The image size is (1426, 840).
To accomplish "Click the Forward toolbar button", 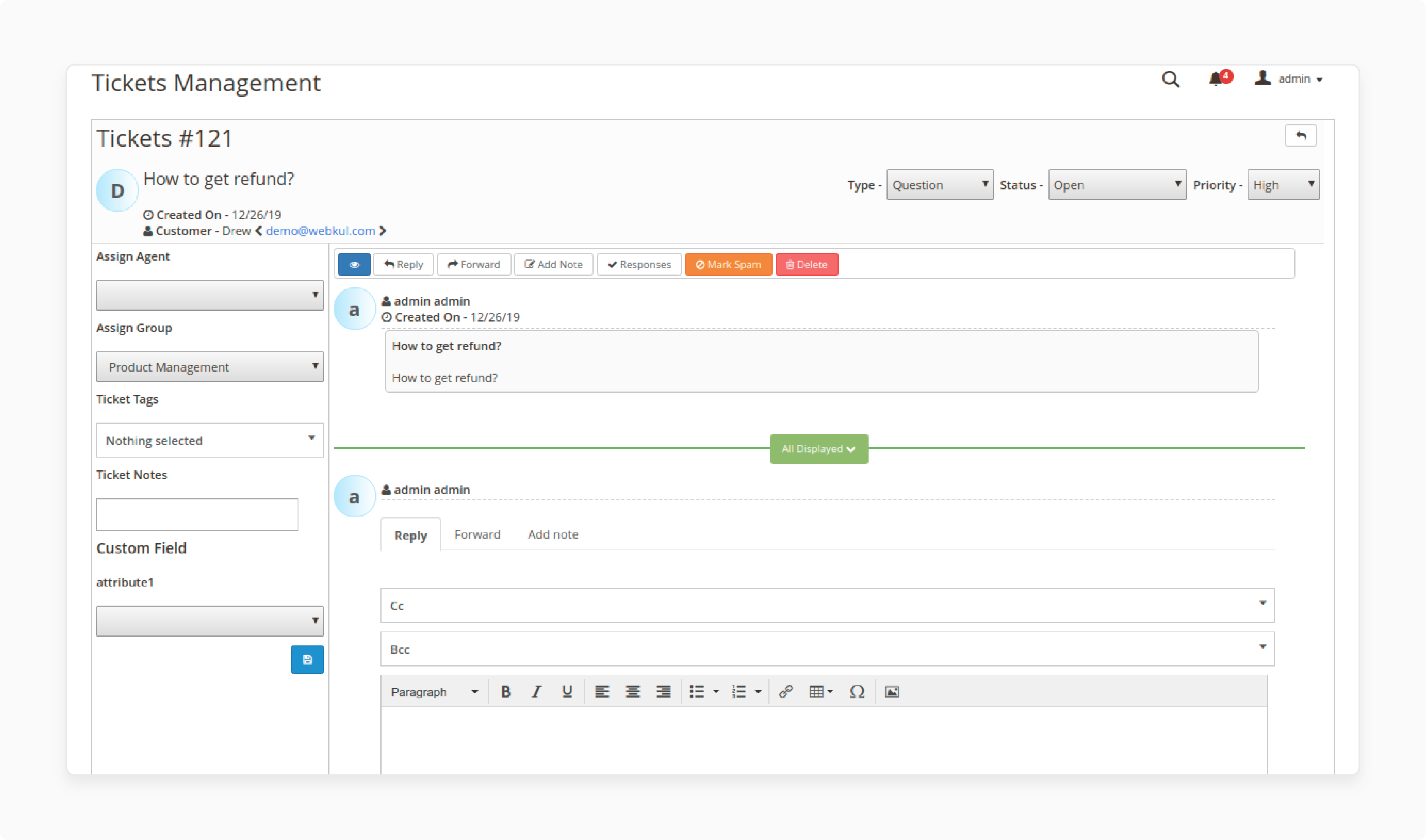I will (473, 264).
